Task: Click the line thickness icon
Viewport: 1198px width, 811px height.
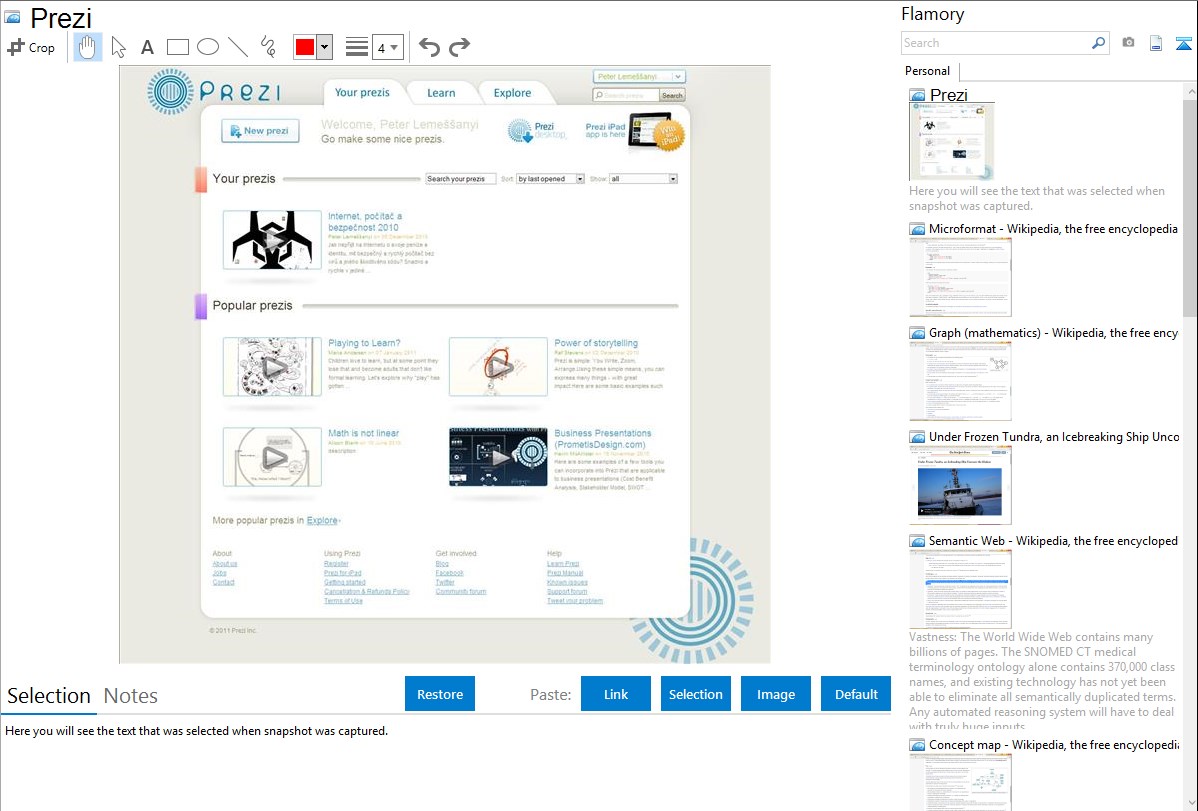Action: point(357,47)
